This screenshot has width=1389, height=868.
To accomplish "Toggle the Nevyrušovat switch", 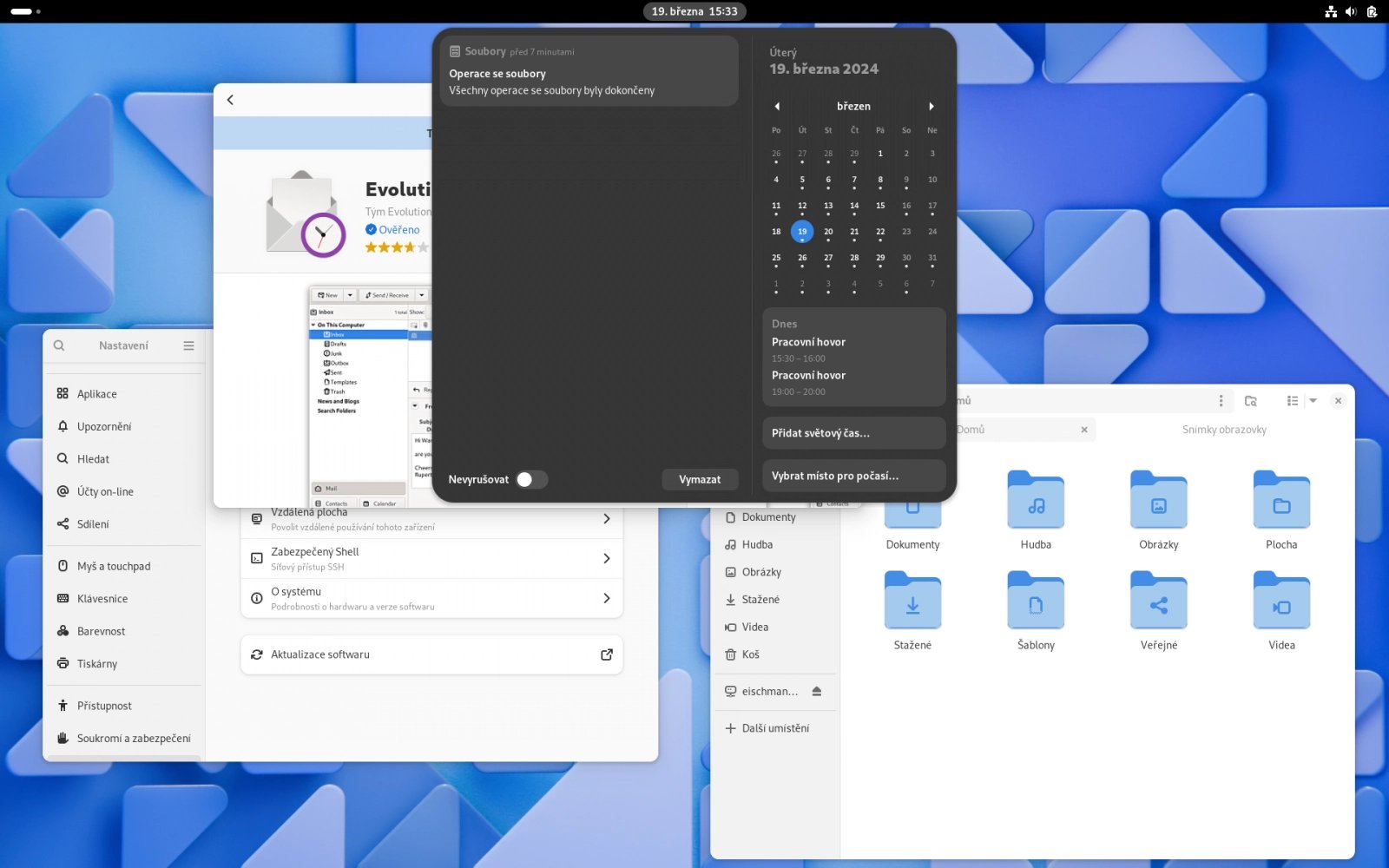I will click(531, 479).
